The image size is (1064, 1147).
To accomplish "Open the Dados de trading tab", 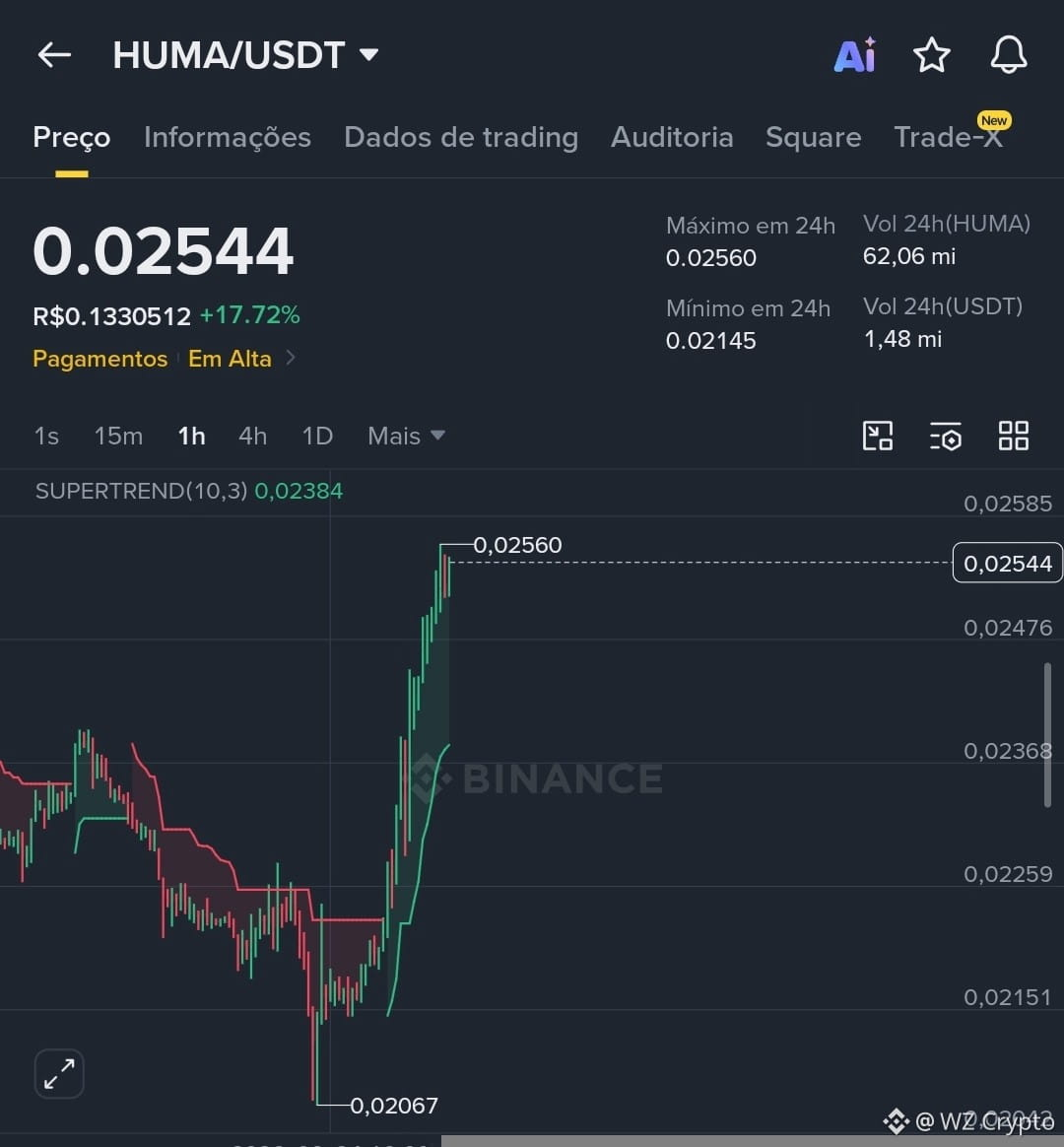I will click(461, 137).
